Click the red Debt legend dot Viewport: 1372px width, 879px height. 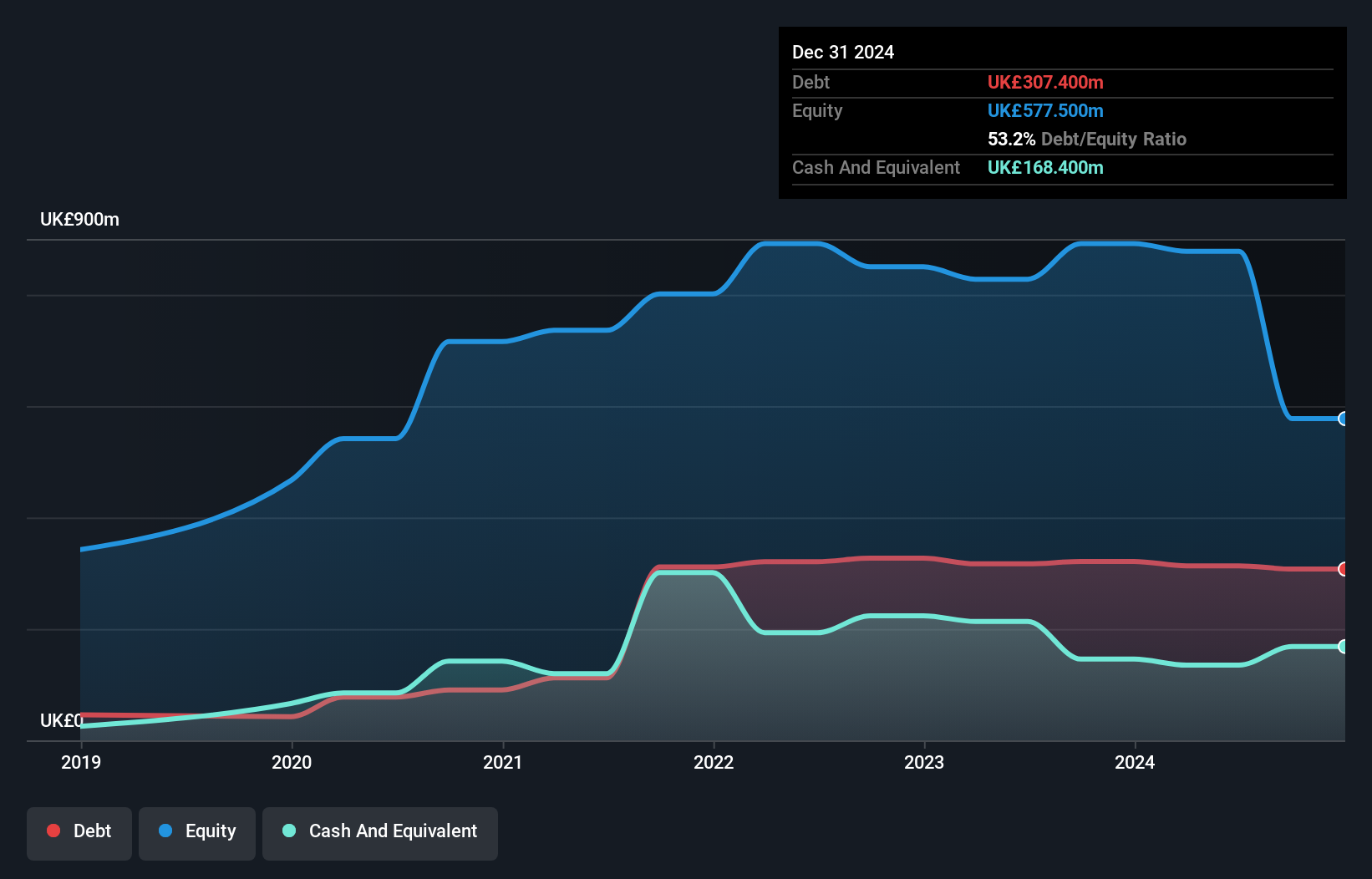click(53, 831)
